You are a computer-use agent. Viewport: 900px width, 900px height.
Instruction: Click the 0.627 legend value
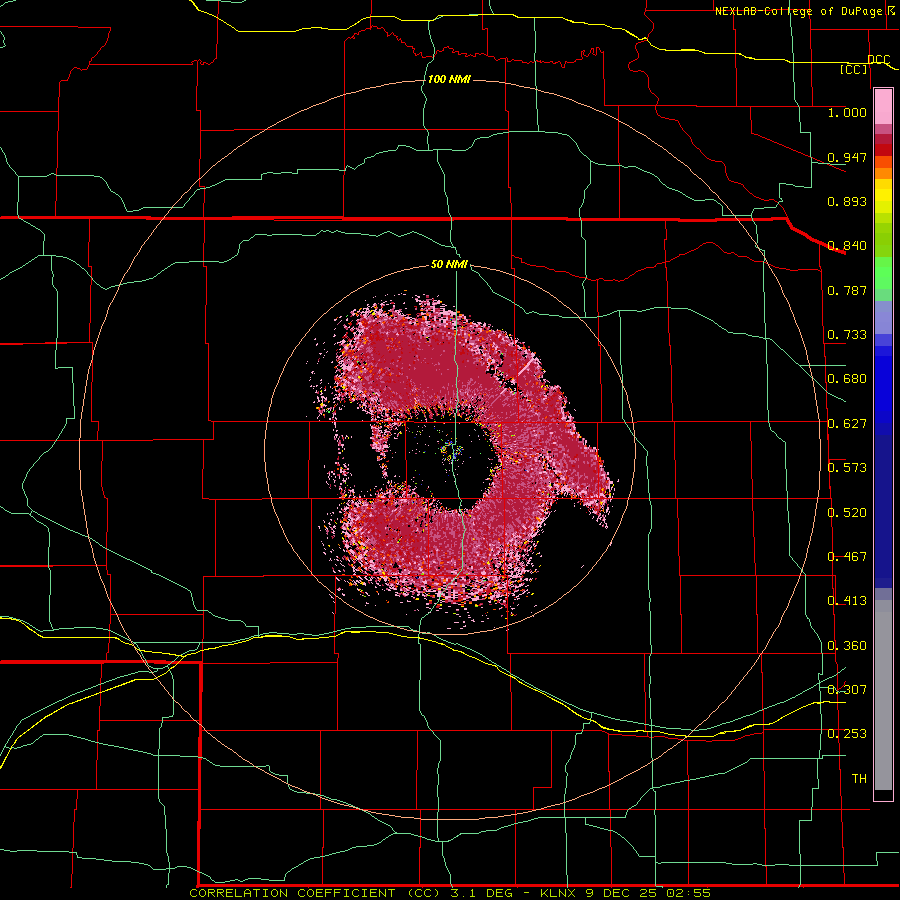tap(847, 424)
